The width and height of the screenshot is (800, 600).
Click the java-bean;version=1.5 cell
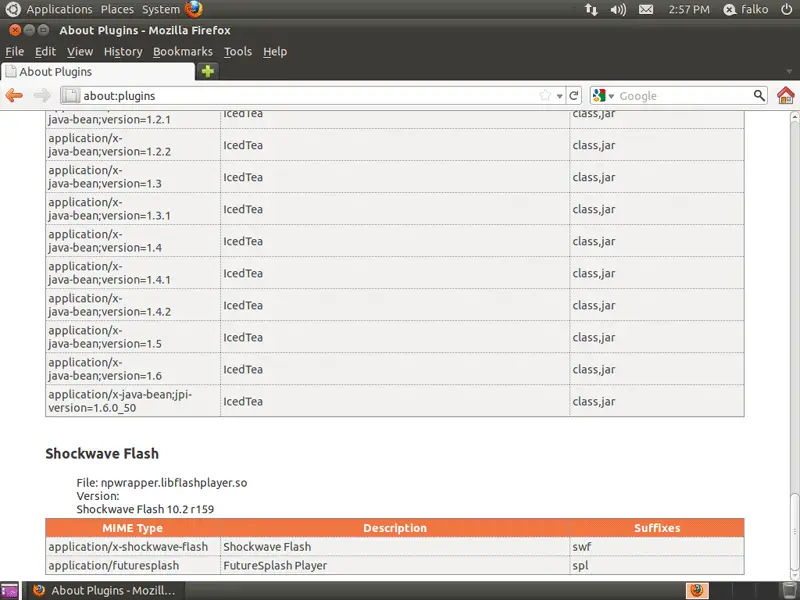[x=133, y=337]
